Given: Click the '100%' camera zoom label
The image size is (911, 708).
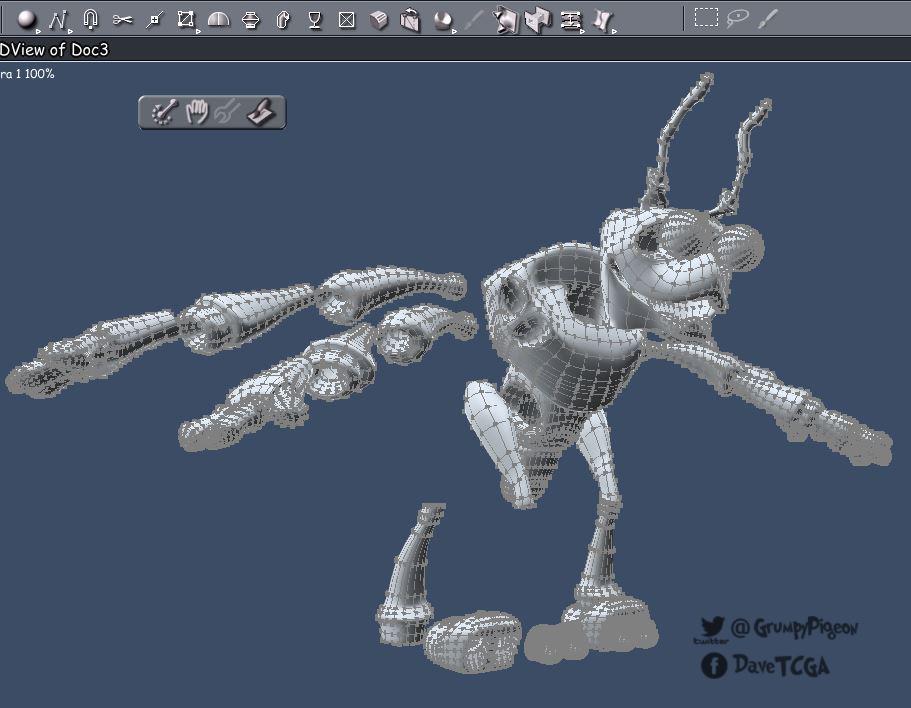Looking at the screenshot, I should 40,74.
